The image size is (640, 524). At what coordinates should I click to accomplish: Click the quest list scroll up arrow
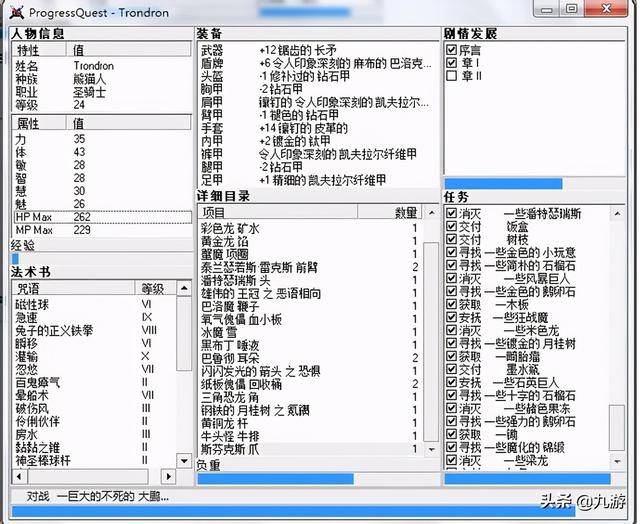coord(617,213)
